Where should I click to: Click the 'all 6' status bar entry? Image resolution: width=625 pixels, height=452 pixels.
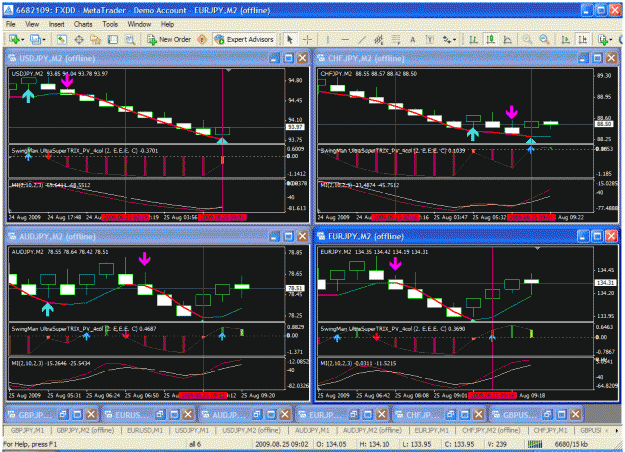[x=195, y=444]
